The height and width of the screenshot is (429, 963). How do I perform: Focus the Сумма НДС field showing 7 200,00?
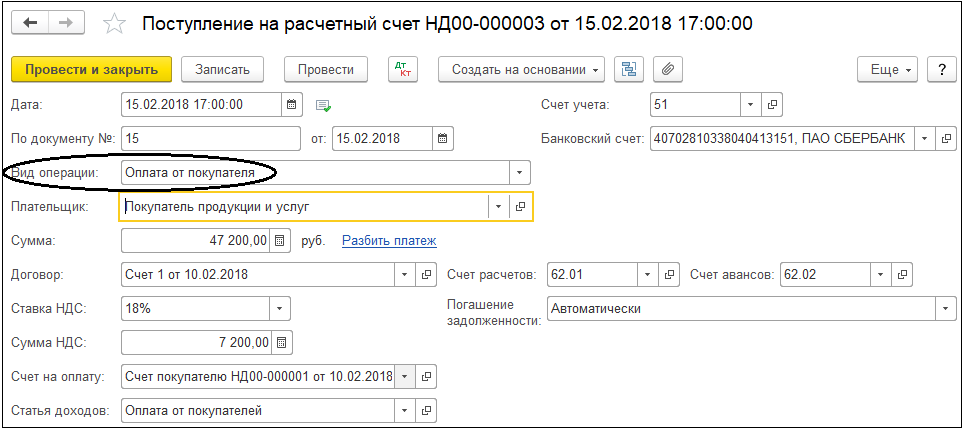196,342
